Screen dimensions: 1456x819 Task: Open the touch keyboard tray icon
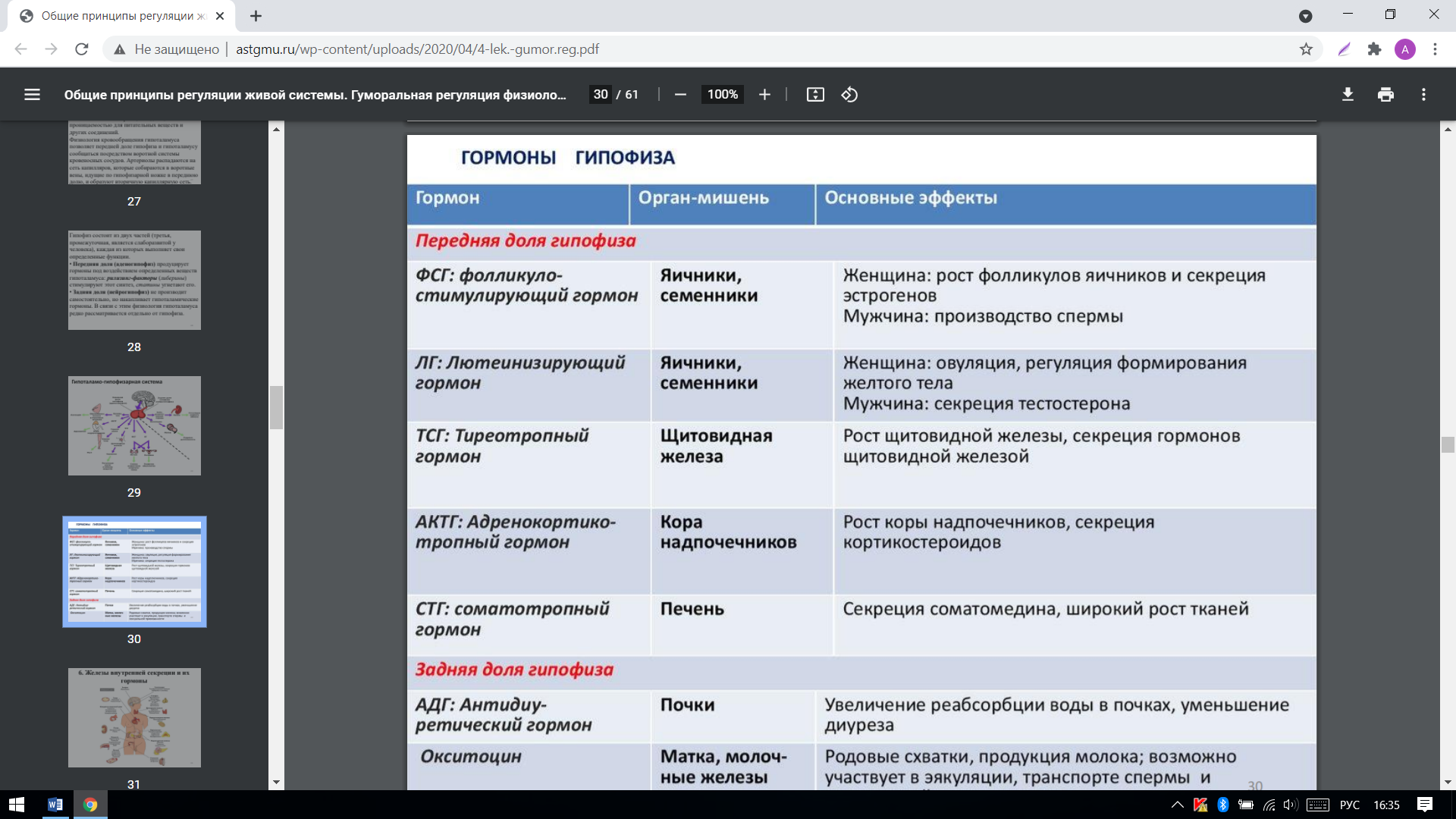[x=1317, y=805]
